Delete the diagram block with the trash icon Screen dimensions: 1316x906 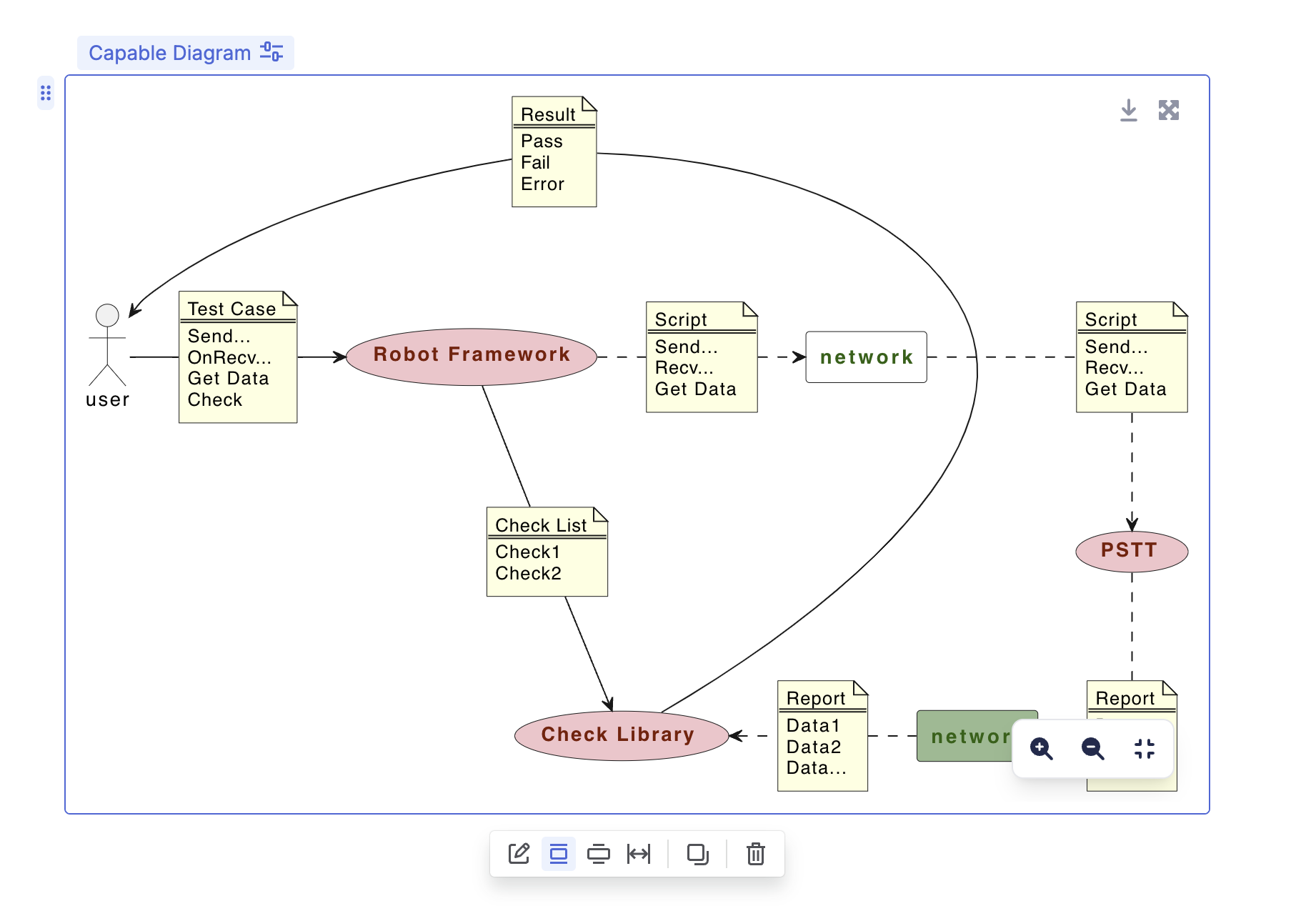[756, 853]
